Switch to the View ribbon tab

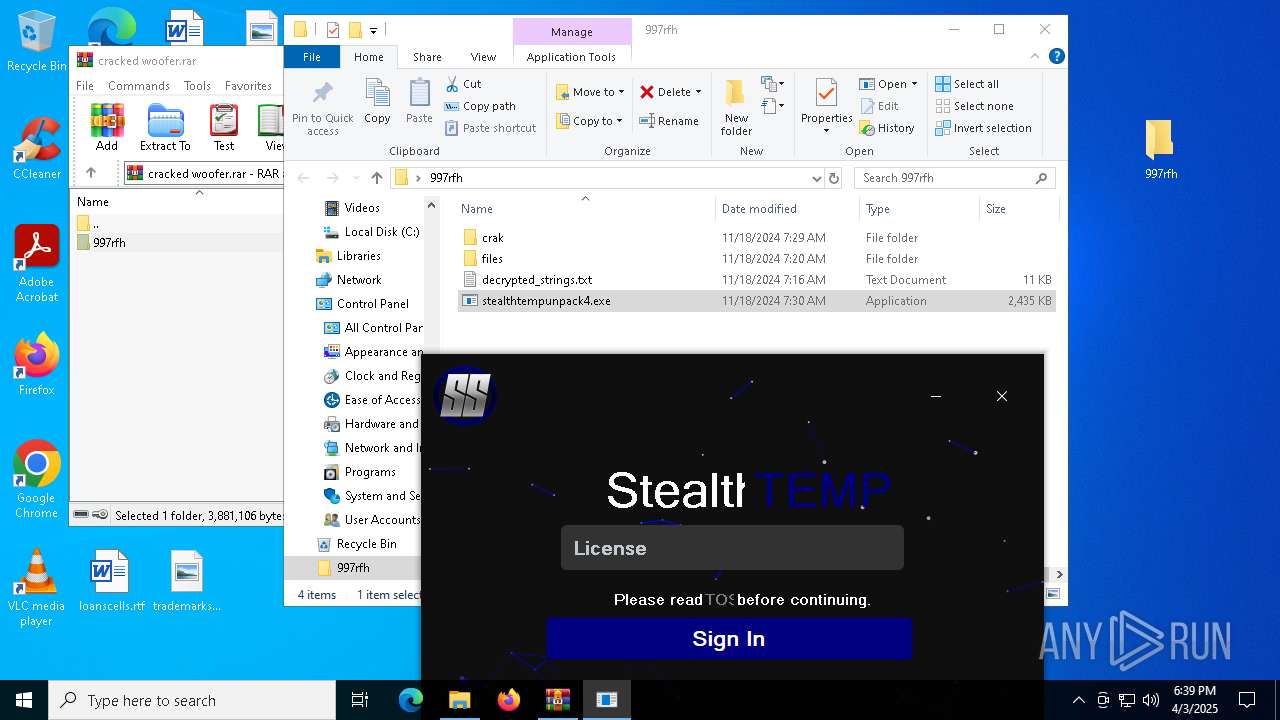(483, 57)
